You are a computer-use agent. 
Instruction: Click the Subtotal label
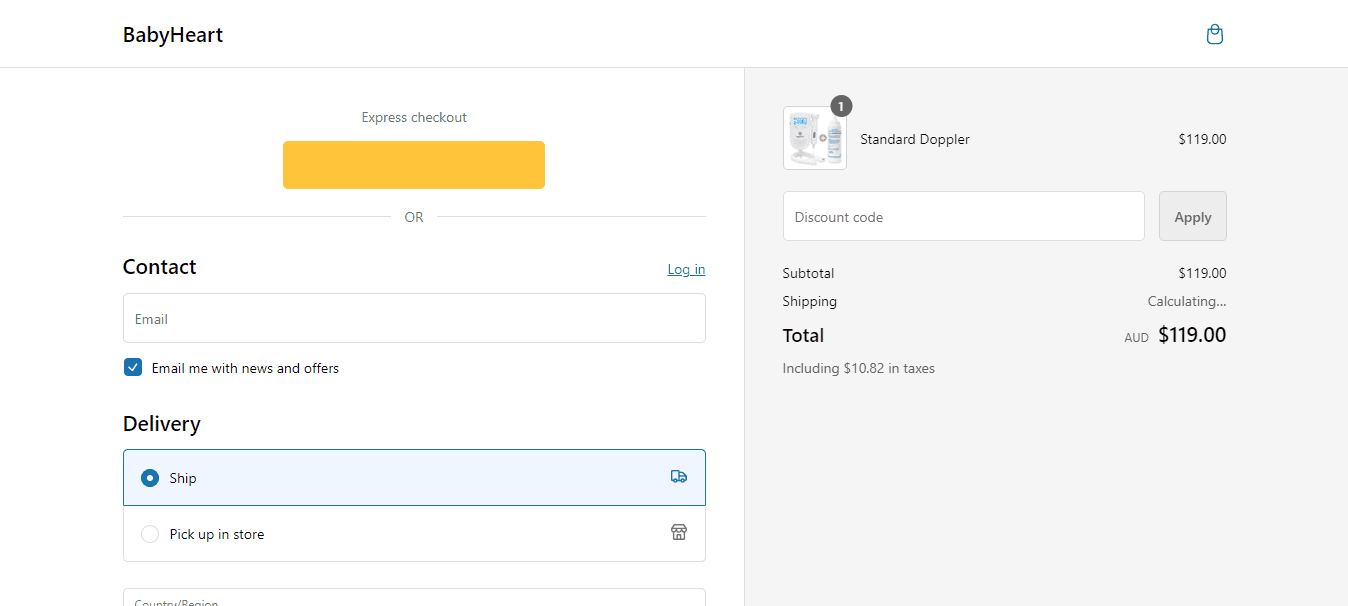click(808, 273)
